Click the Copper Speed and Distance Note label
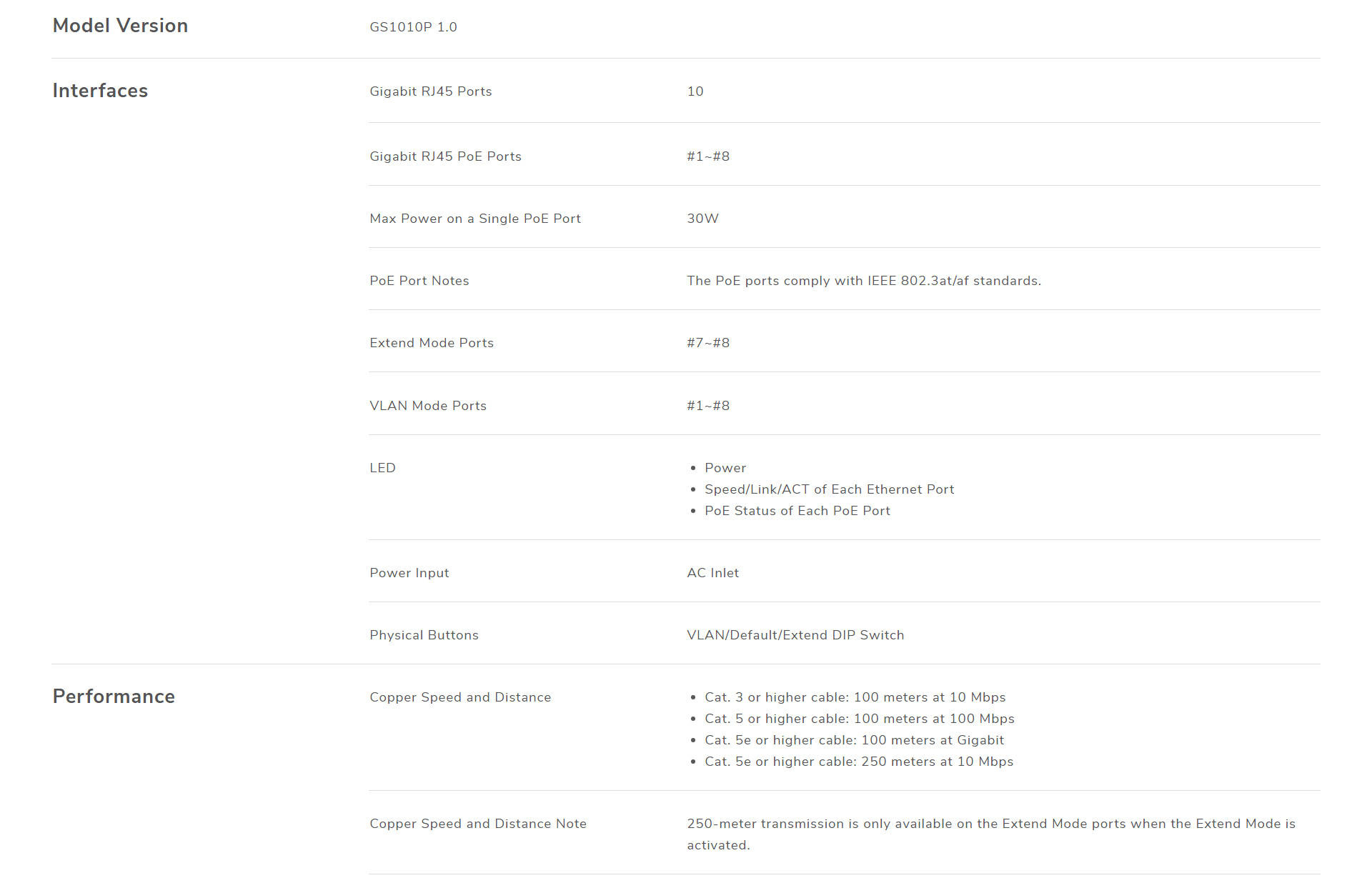The height and width of the screenshot is (878, 1372). click(478, 824)
